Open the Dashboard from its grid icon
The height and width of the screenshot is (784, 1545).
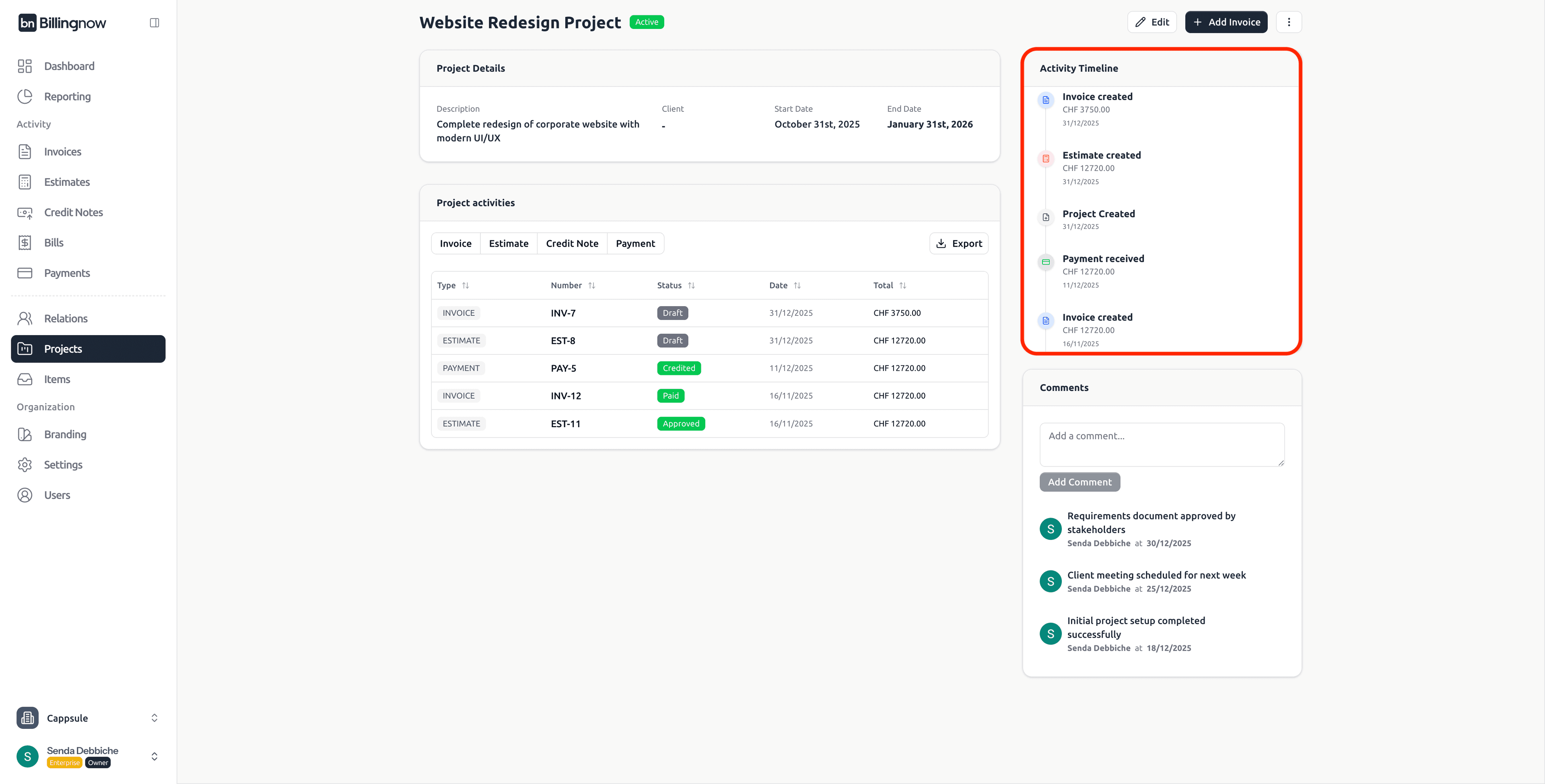[x=25, y=66]
